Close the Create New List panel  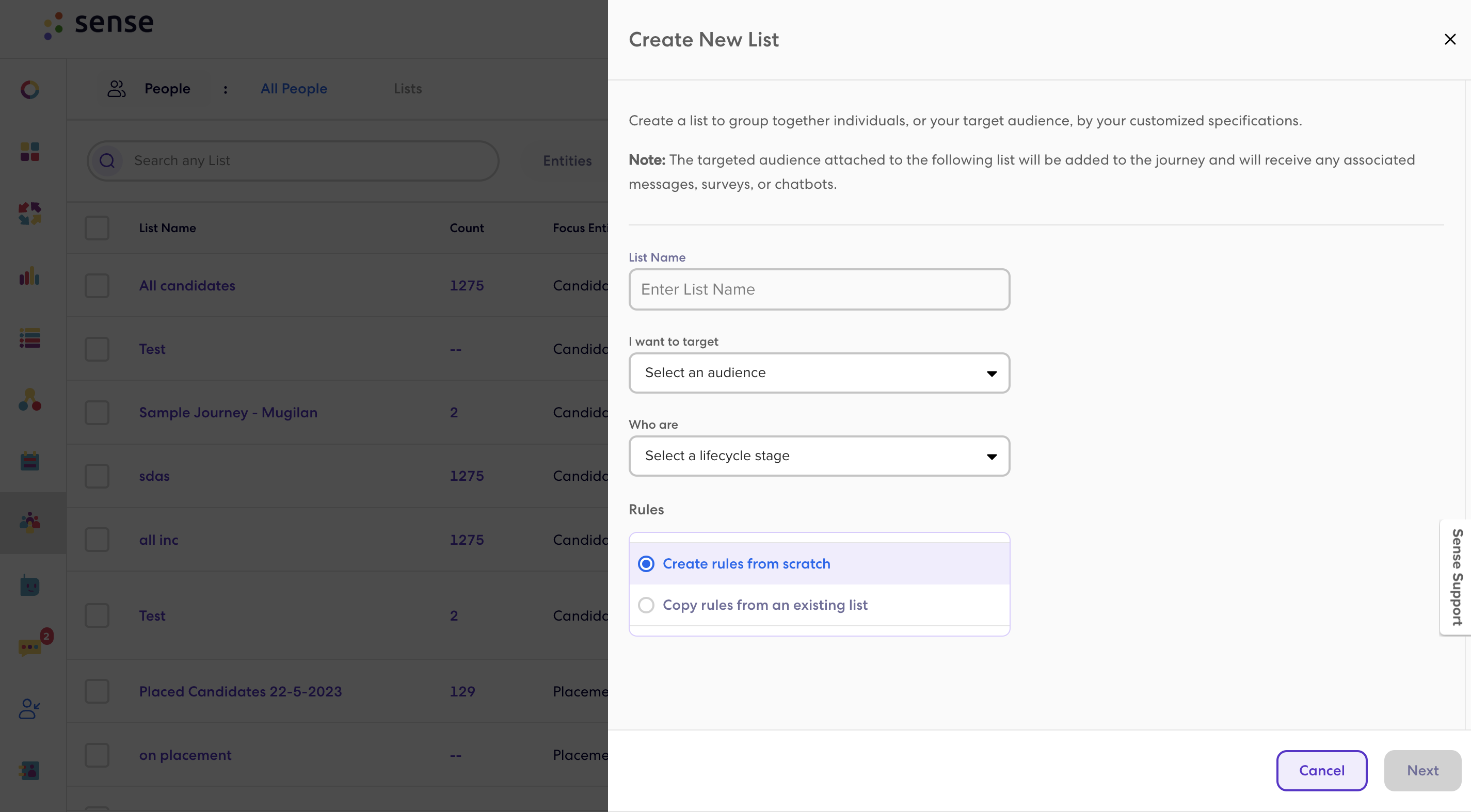tap(1450, 39)
